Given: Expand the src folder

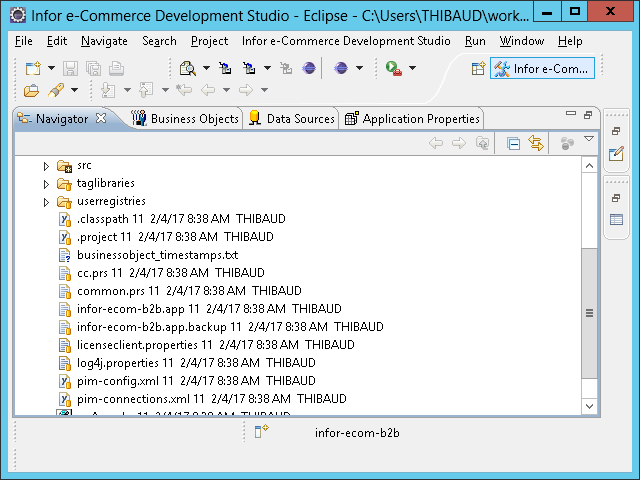Looking at the screenshot, I should click(x=46, y=166).
